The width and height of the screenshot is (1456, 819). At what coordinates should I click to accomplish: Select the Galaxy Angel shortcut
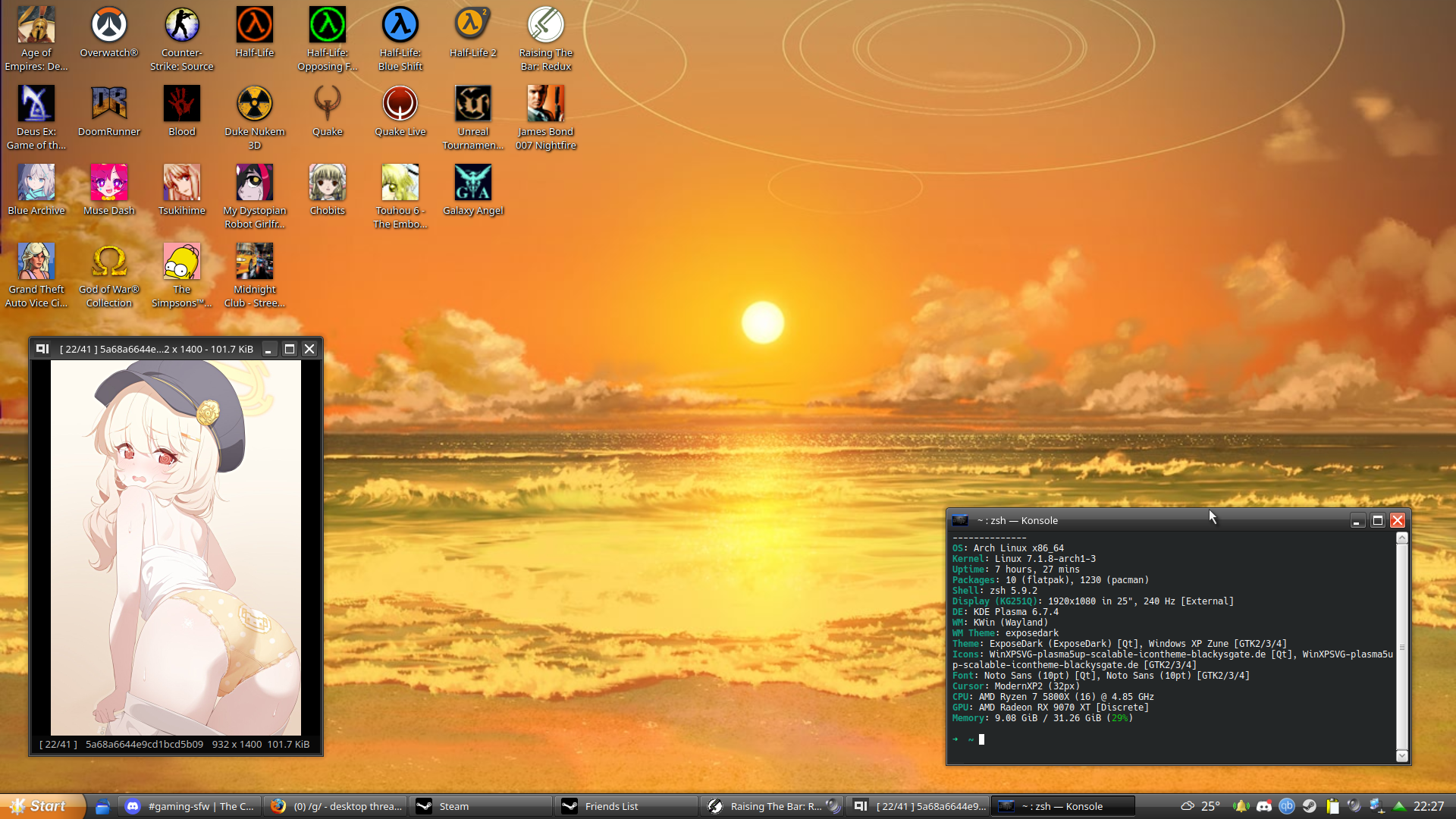pos(473,190)
